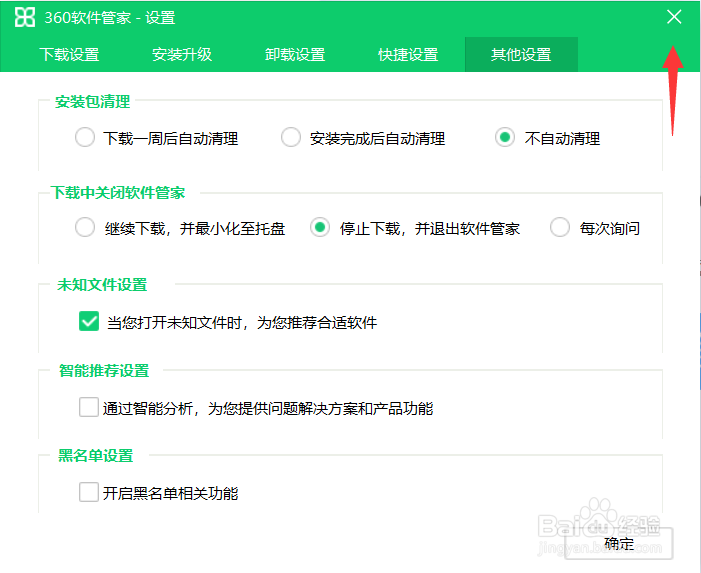This screenshot has height=573, width=701.
Task: Click the 未知文件设置 section heading
Action: coord(102,285)
